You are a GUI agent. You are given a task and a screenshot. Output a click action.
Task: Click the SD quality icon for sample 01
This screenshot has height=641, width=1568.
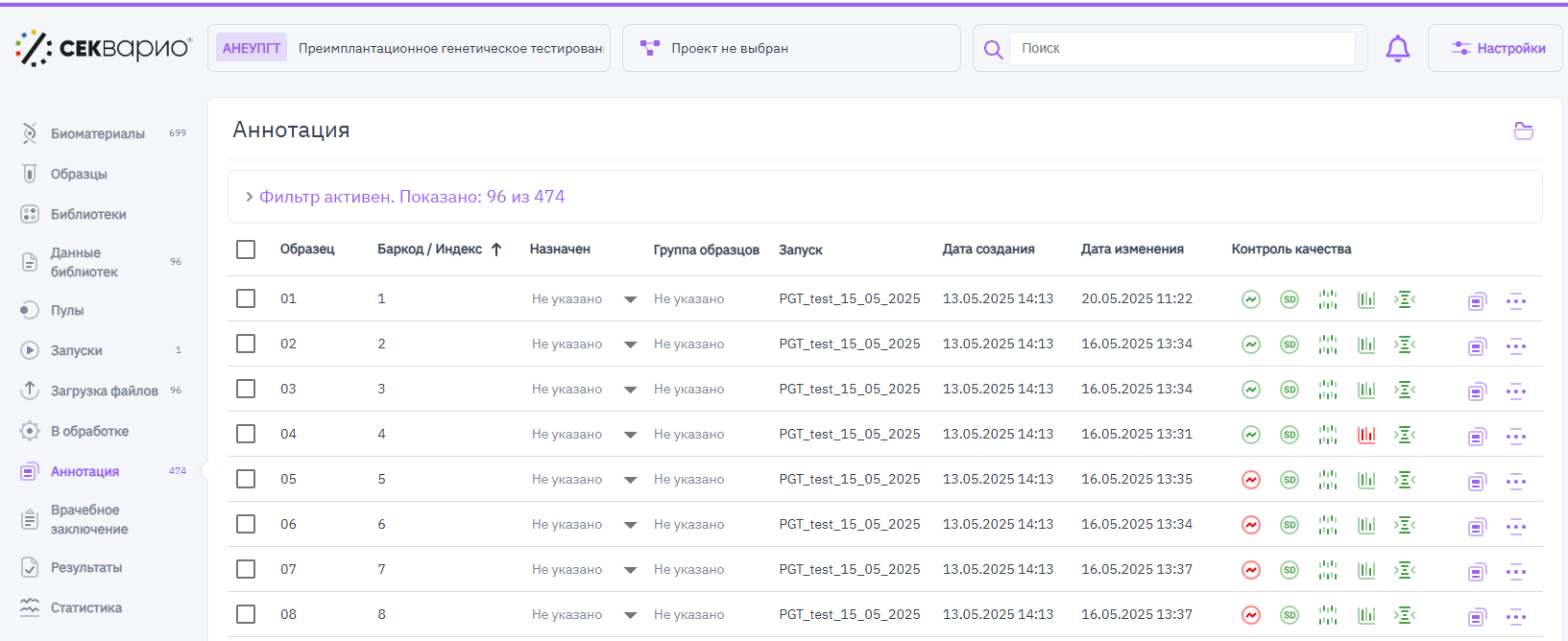[x=1289, y=299]
